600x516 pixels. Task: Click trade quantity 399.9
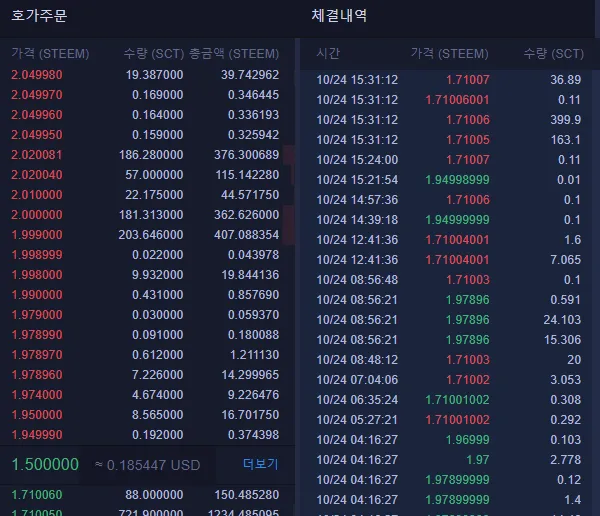[566, 119]
